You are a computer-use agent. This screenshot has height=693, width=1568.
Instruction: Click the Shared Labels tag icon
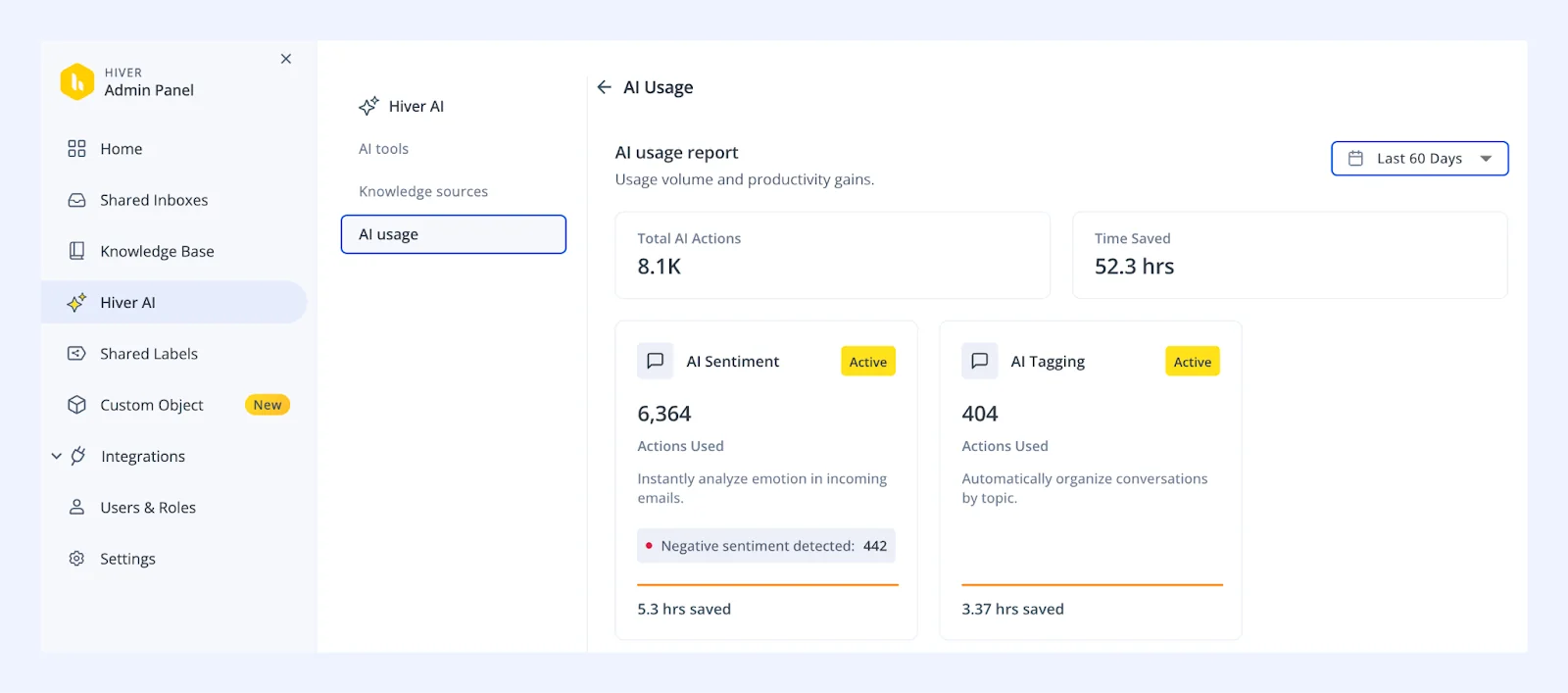pyautogui.click(x=76, y=354)
